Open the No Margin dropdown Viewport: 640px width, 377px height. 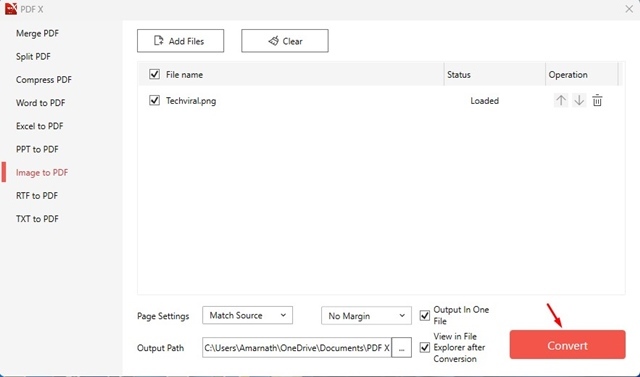tap(366, 316)
